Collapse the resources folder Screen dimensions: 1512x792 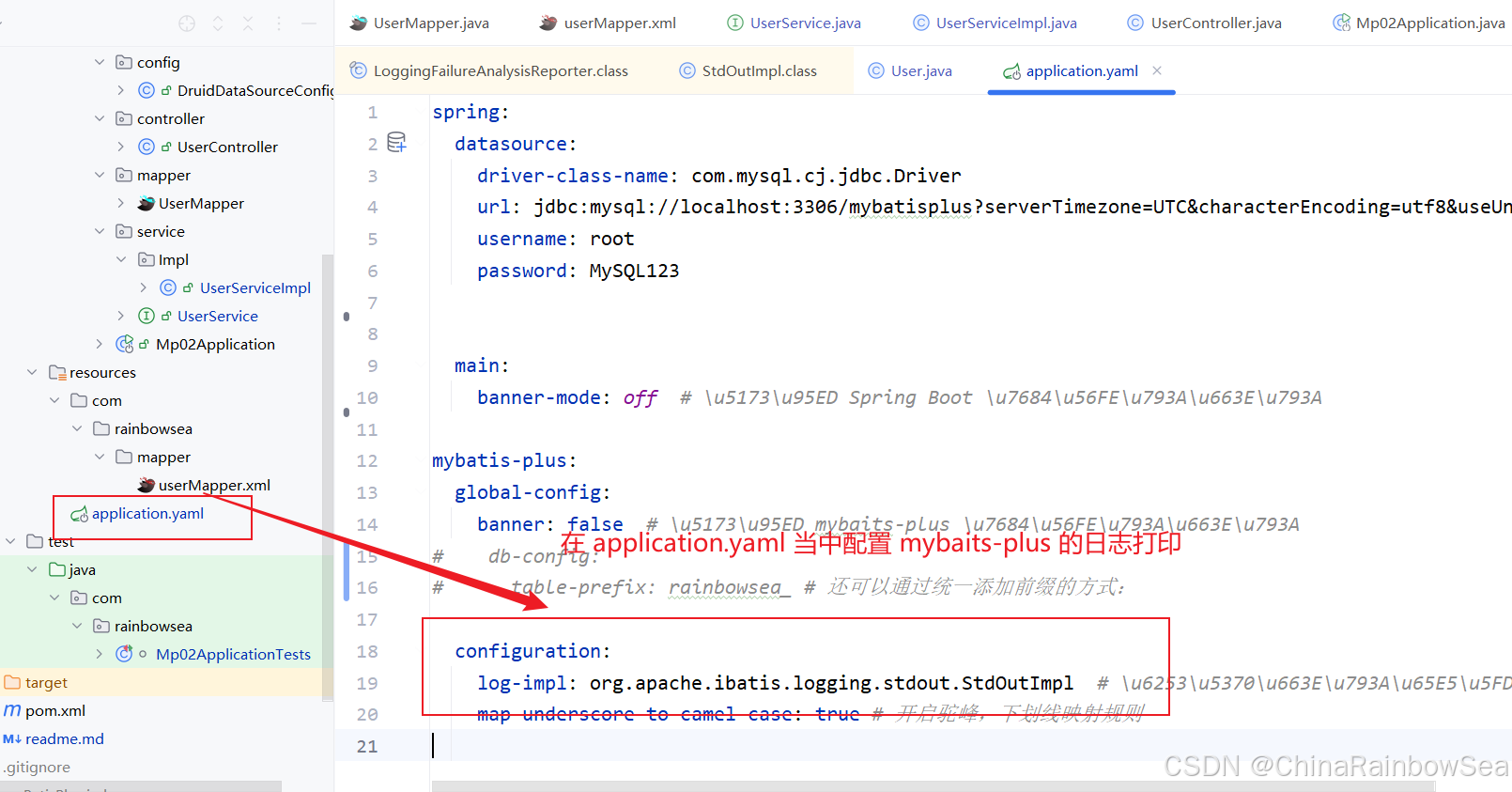[32, 372]
